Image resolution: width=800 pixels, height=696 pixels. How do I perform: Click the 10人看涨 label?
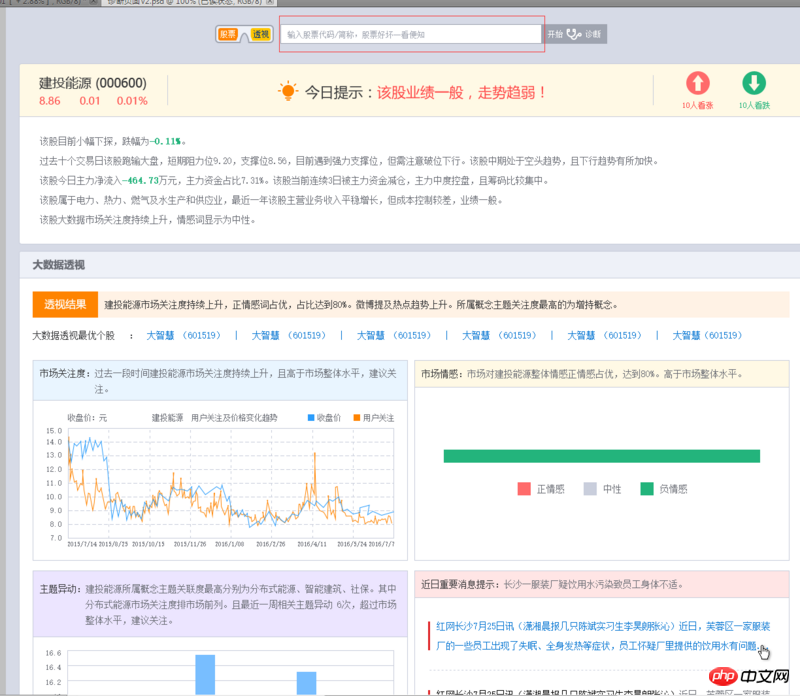click(697, 105)
